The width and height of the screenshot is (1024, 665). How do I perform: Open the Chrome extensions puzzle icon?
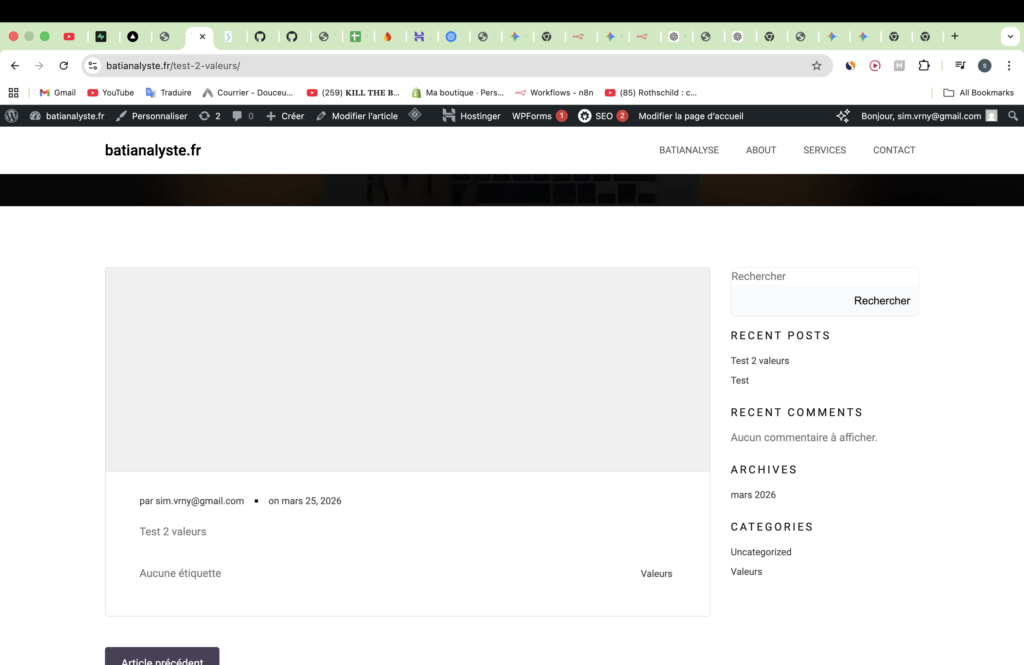pyautogui.click(x=923, y=66)
